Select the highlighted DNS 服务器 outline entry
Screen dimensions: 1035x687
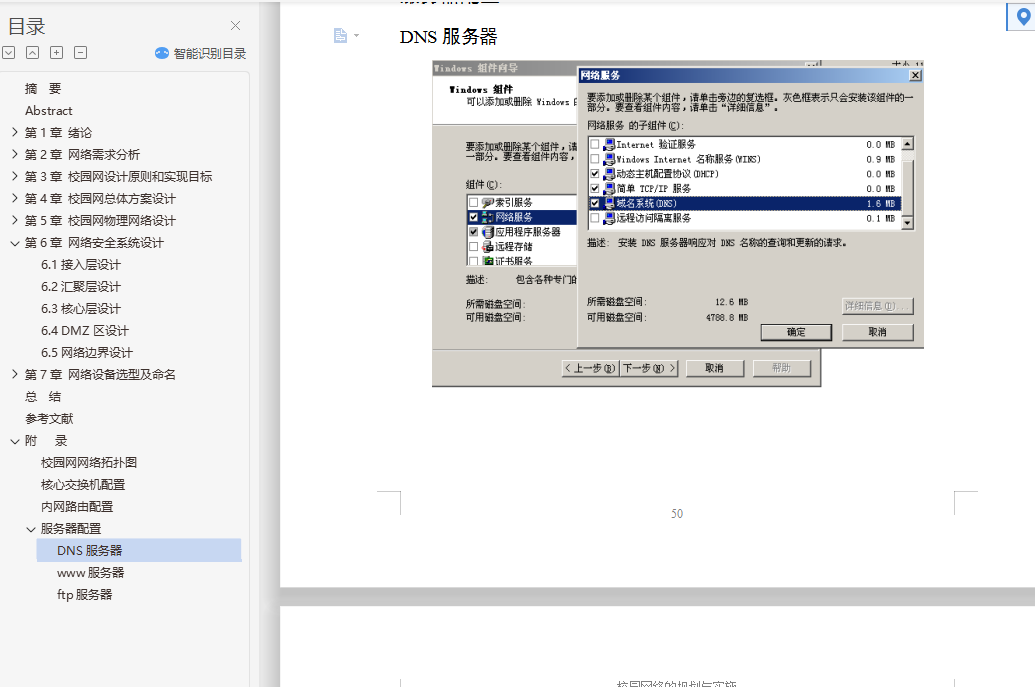click(x=139, y=550)
